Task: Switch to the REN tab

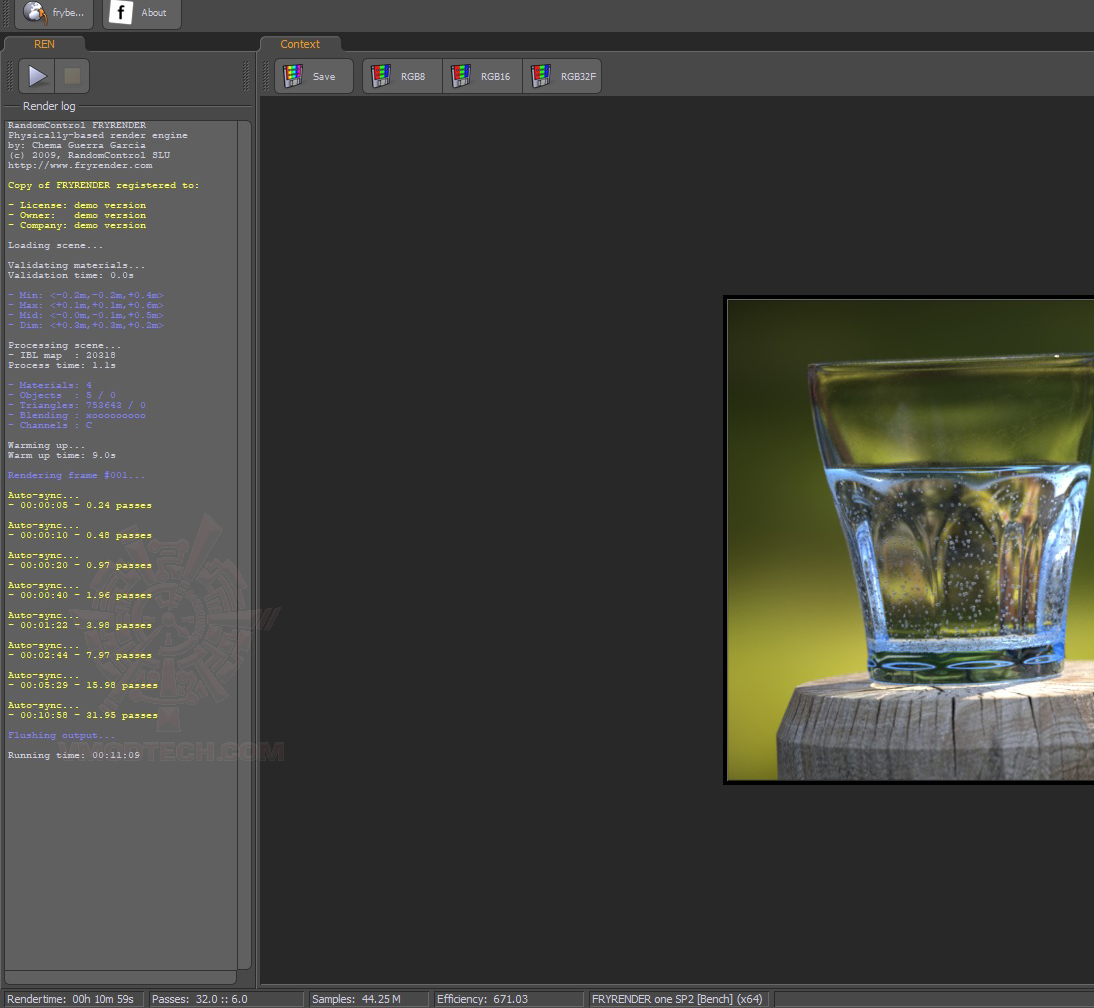Action: coord(44,44)
